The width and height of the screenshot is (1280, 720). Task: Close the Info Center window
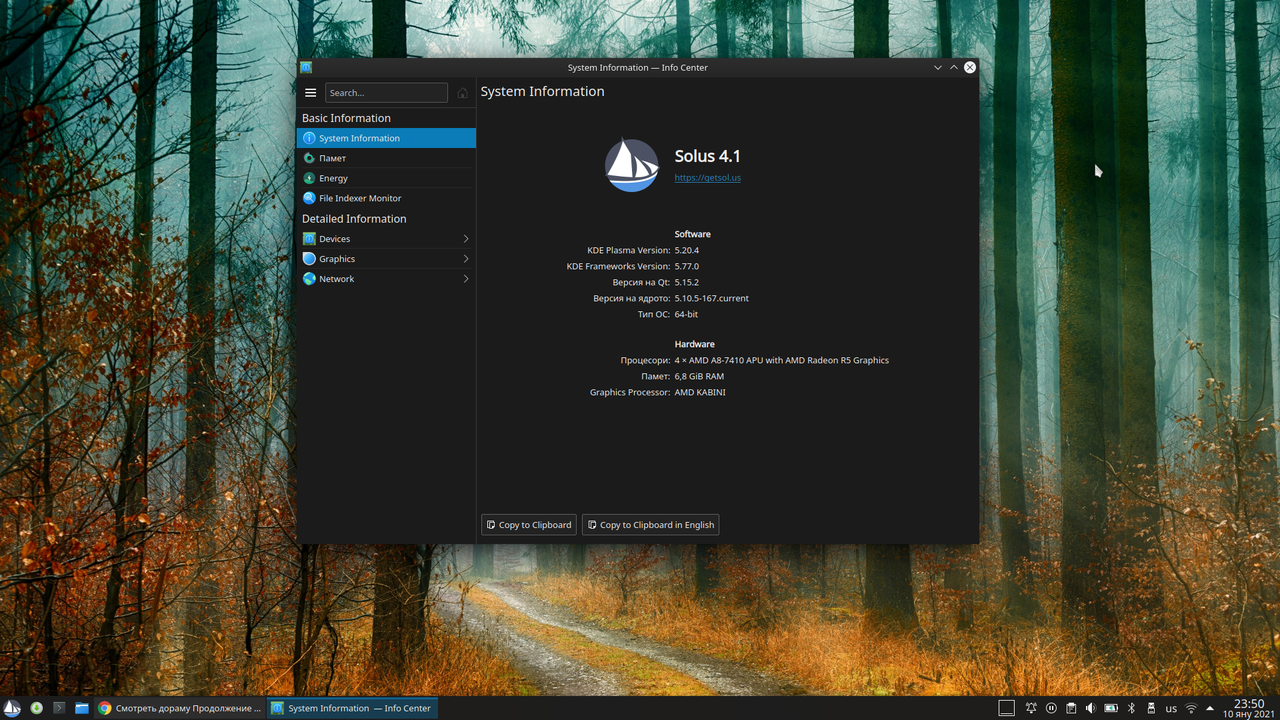[970, 67]
